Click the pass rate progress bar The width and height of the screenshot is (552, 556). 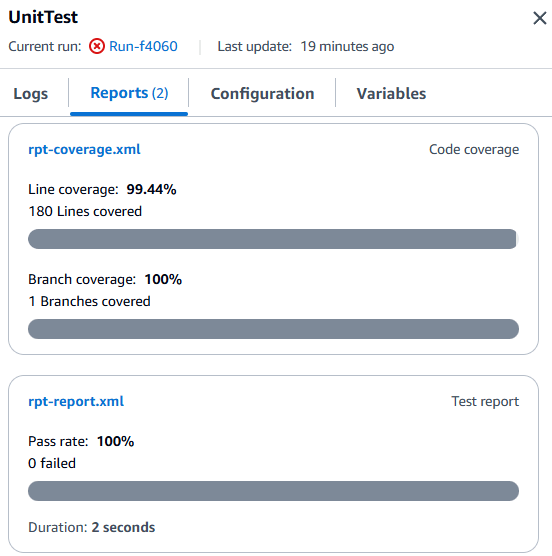point(273,491)
